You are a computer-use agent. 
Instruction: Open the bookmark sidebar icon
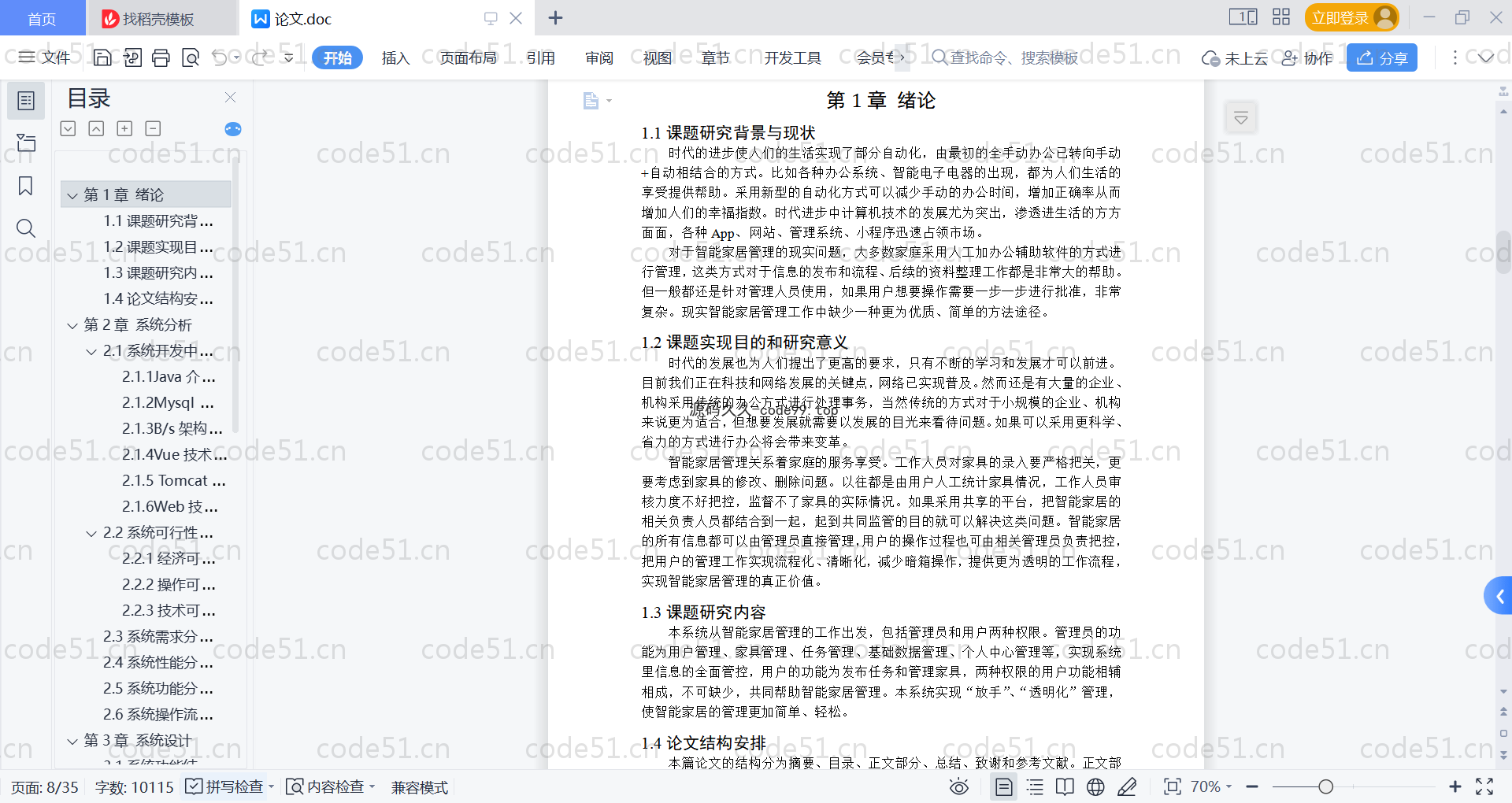pos(26,186)
